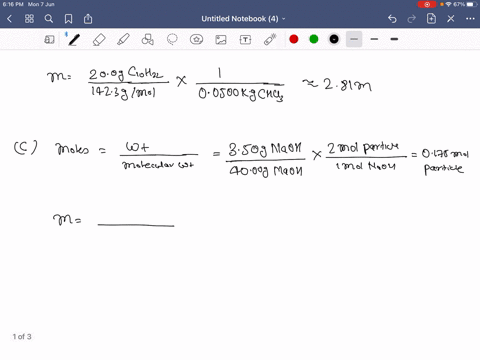Choose the medium stroke width
Screen dimensions: 480x360
point(374,39)
